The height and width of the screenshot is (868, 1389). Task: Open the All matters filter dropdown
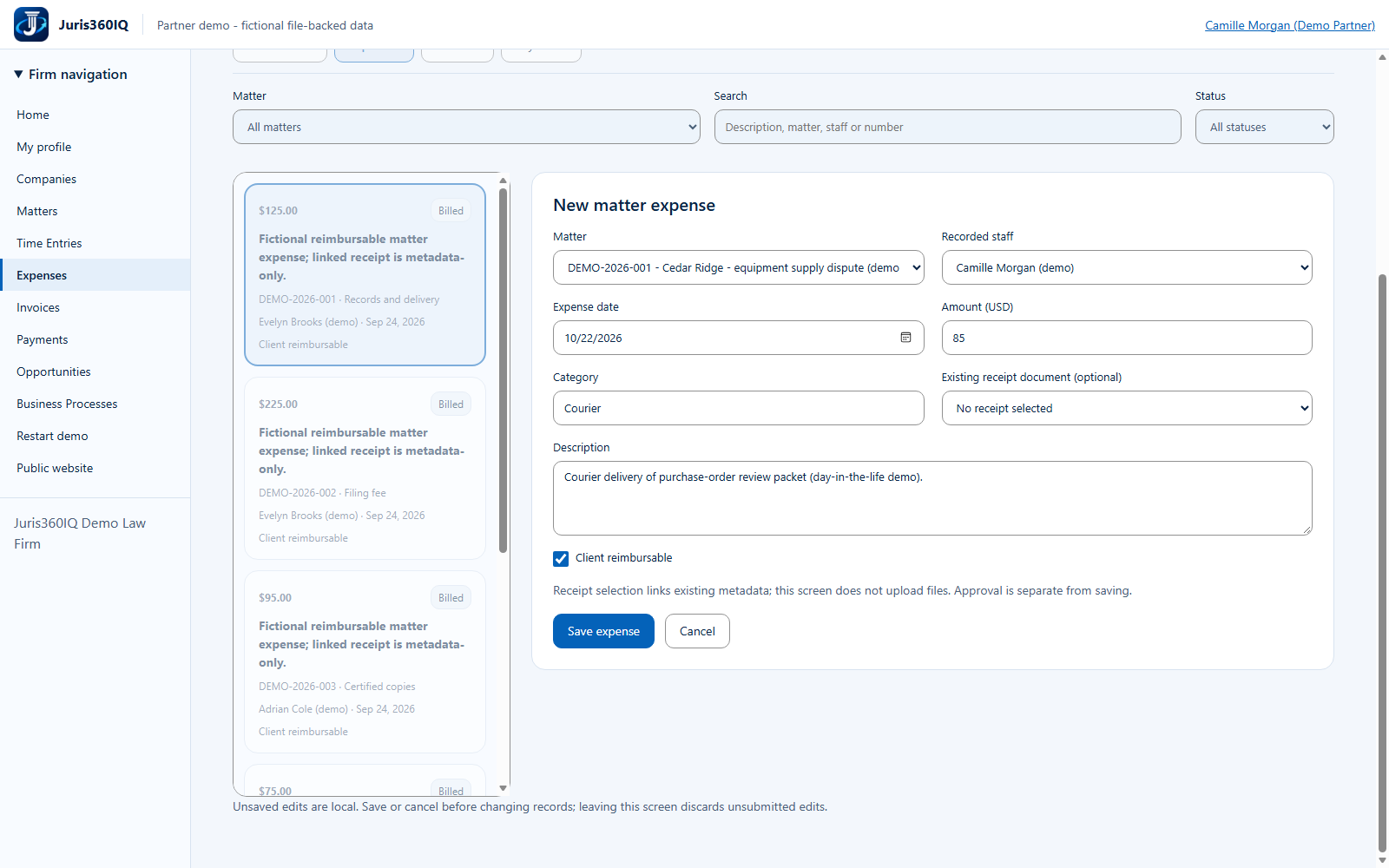(x=466, y=127)
